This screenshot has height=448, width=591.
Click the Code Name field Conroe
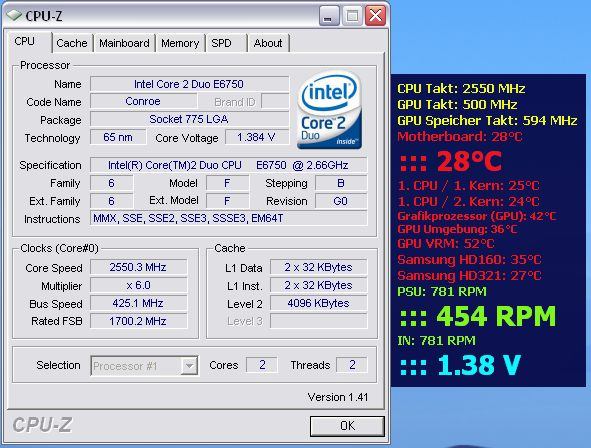[x=143, y=101]
